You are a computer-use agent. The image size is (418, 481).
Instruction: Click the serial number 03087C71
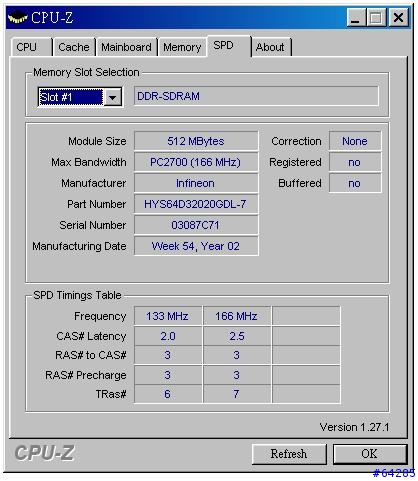click(196, 225)
